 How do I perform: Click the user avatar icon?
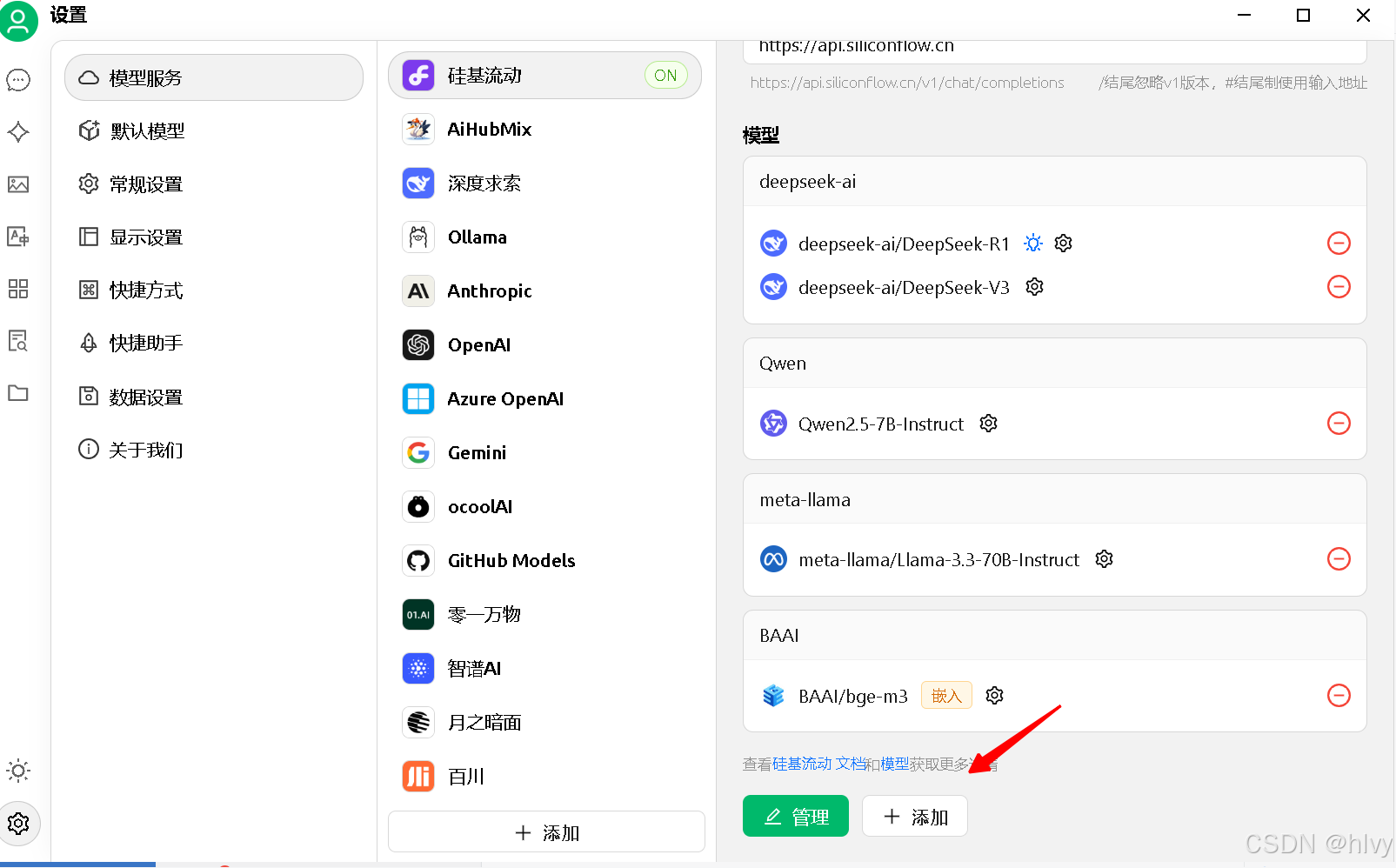[x=18, y=20]
